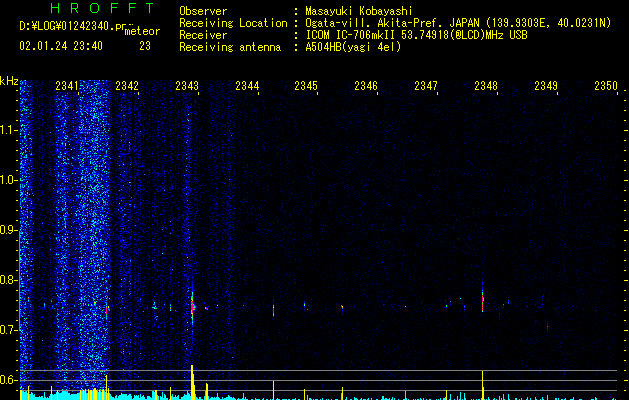
Task: Click the 0.9 frequency axis label
Action: pos(9,230)
